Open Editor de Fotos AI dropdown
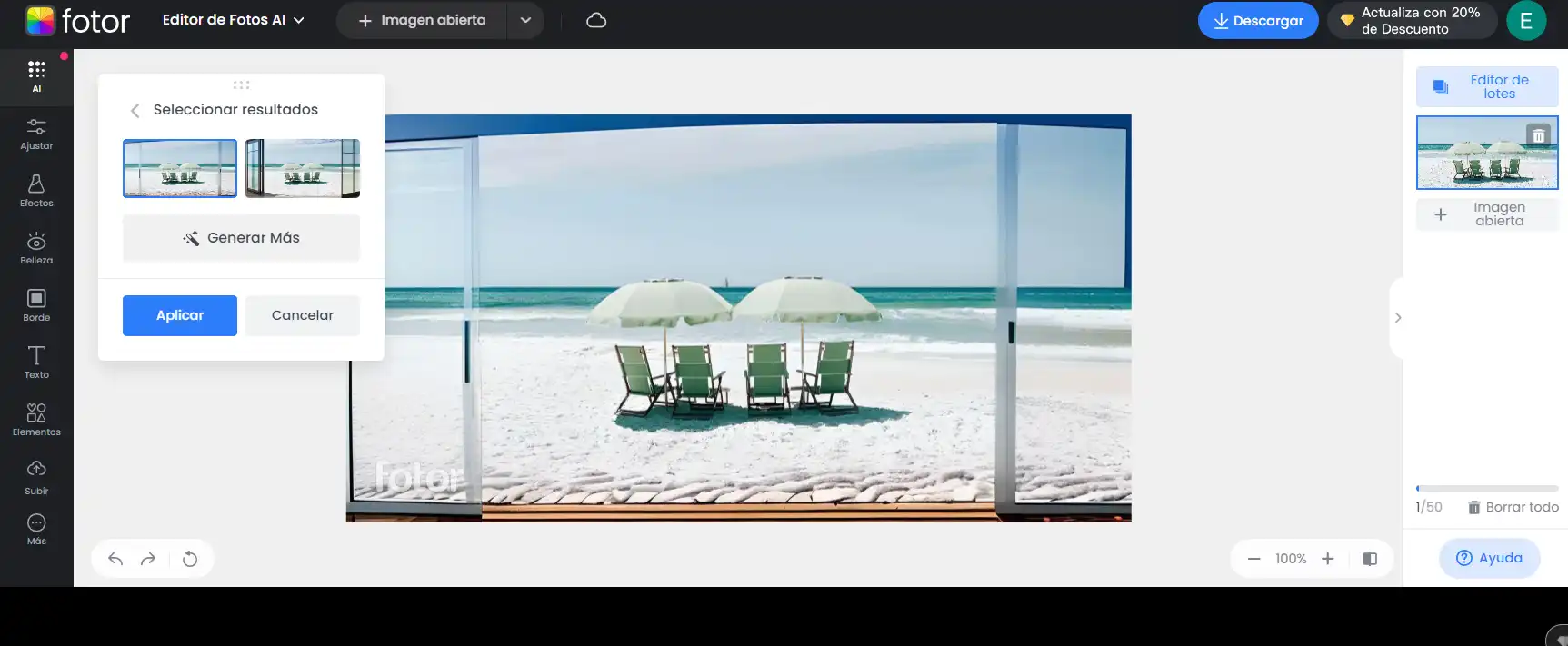Image resolution: width=1568 pixels, height=646 pixels. [x=233, y=20]
